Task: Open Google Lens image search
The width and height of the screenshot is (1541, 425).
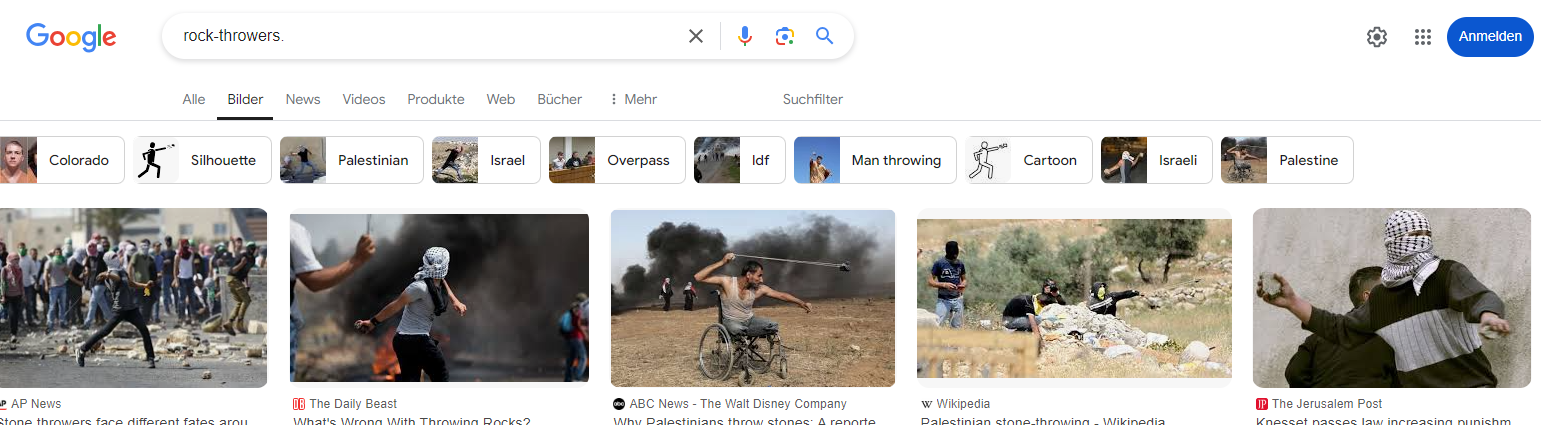Action: (x=785, y=37)
